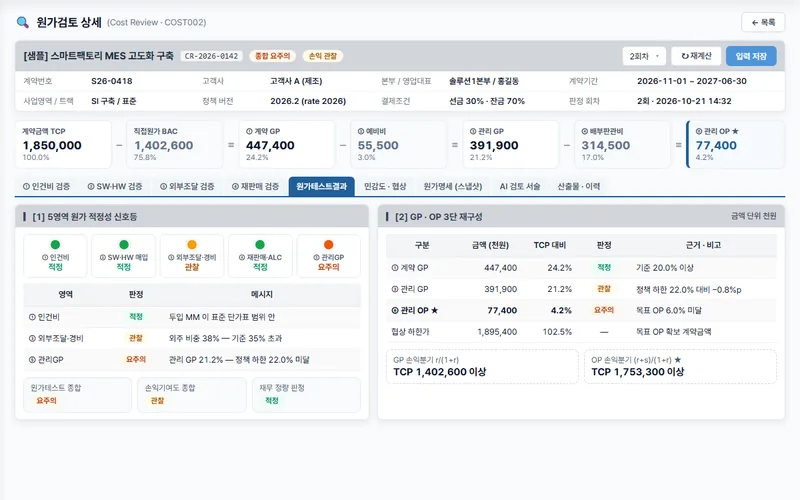Click the CR-2026-0142 code tag

click(x=212, y=56)
